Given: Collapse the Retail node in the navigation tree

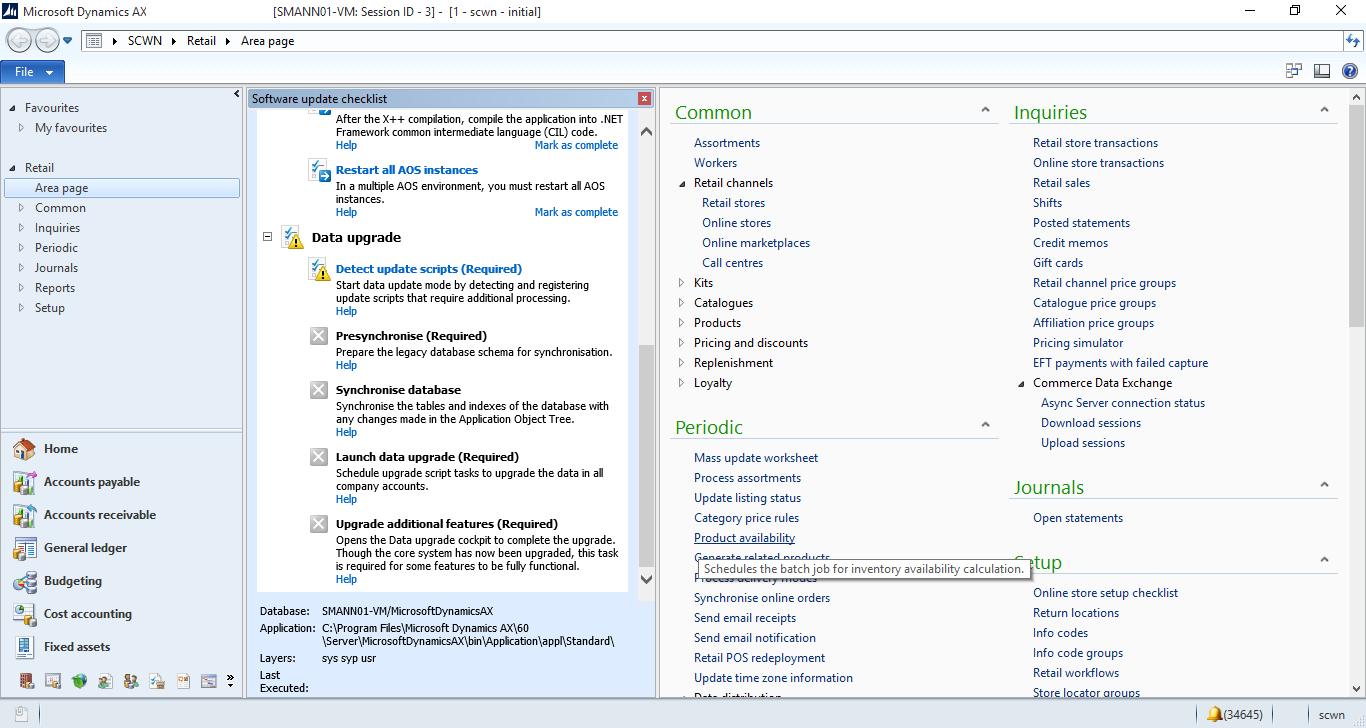Looking at the screenshot, I should [x=12, y=168].
